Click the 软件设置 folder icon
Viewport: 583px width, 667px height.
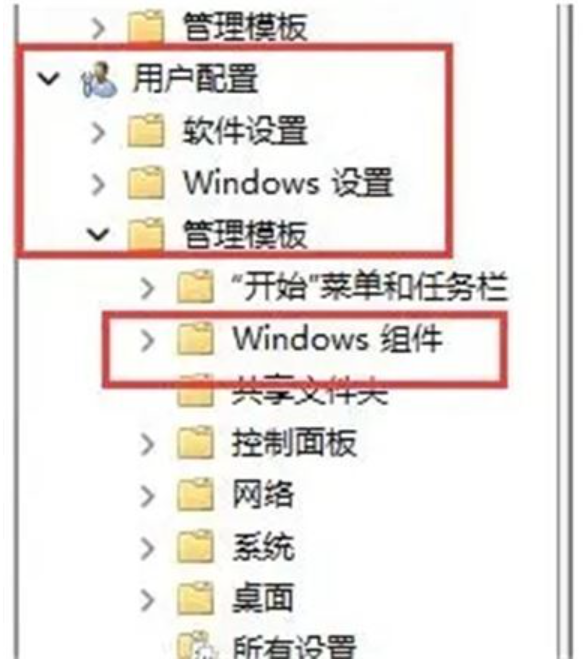coord(146,131)
